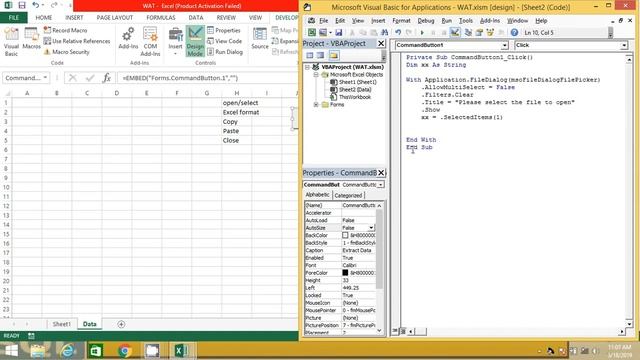The height and width of the screenshot is (360, 640).
Task: Undo last action in VBA editor
Action: coord(398,32)
